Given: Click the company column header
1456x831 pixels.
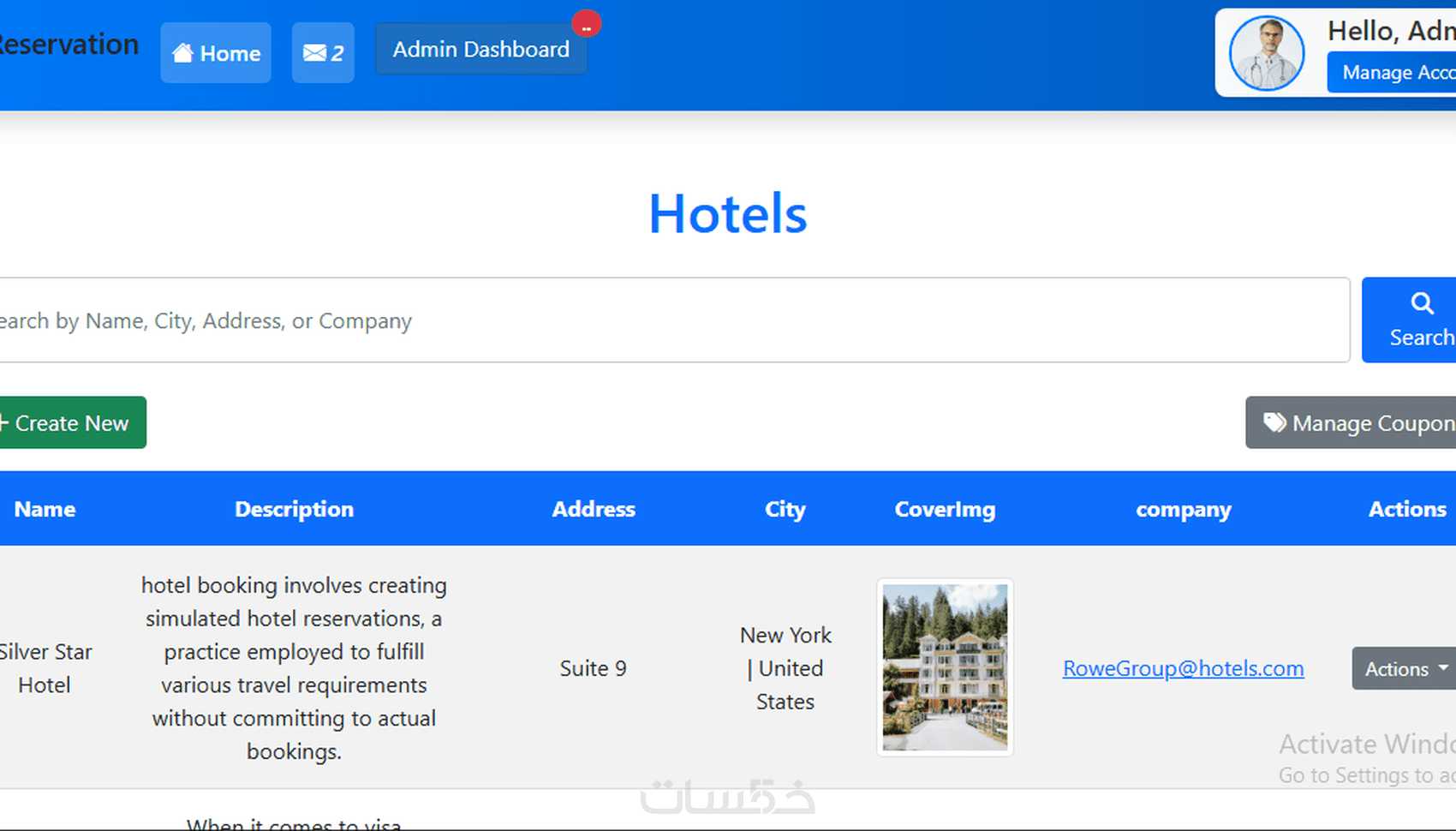Looking at the screenshot, I should (1184, 509).
